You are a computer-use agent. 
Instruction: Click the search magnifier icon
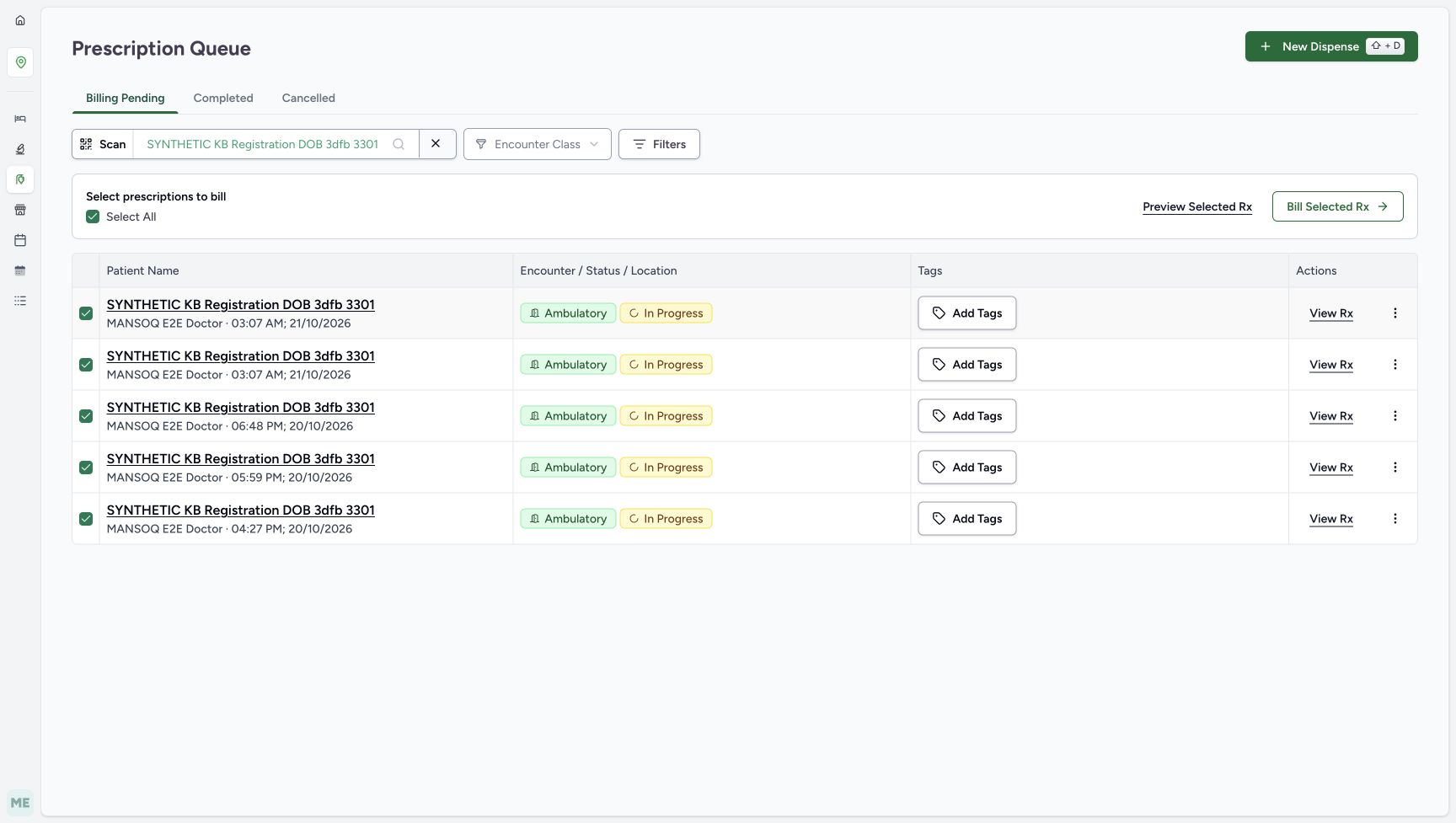coord(399,144)
